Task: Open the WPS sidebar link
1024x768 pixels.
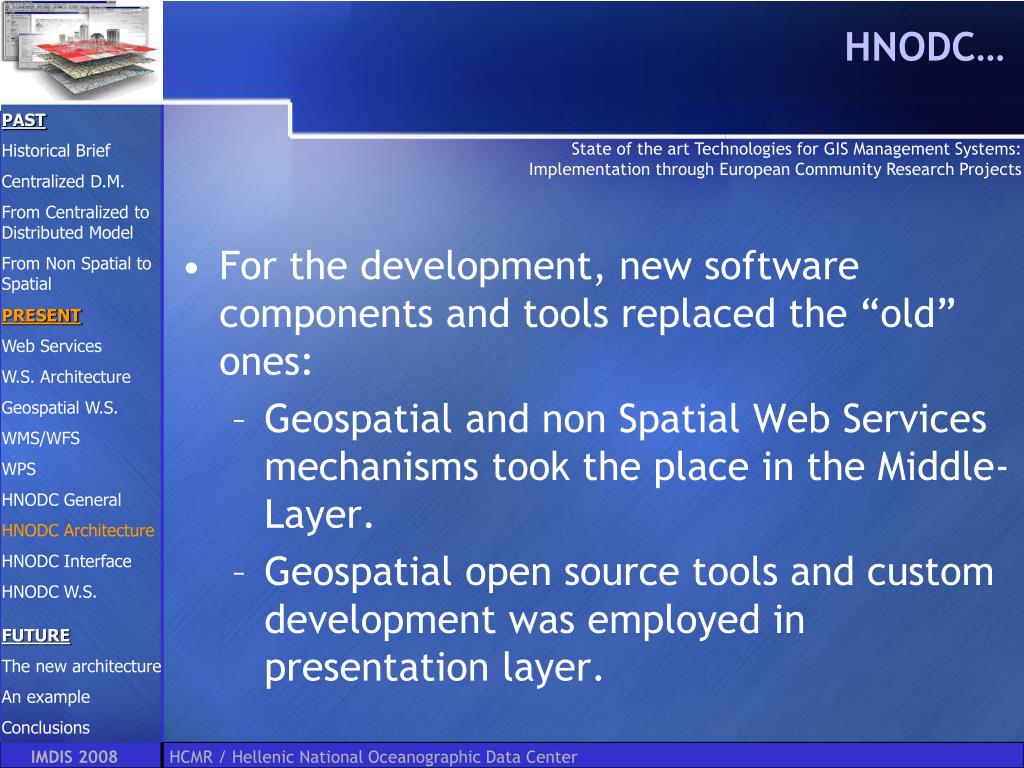Action: pos(19,469)
